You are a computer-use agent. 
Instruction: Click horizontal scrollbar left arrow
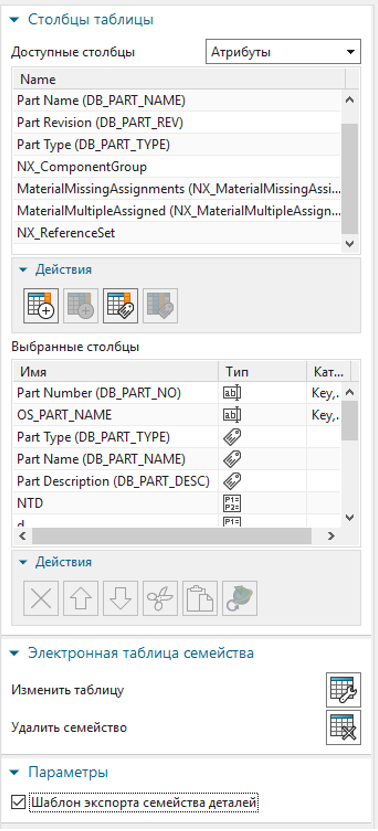tap(23, 536)
